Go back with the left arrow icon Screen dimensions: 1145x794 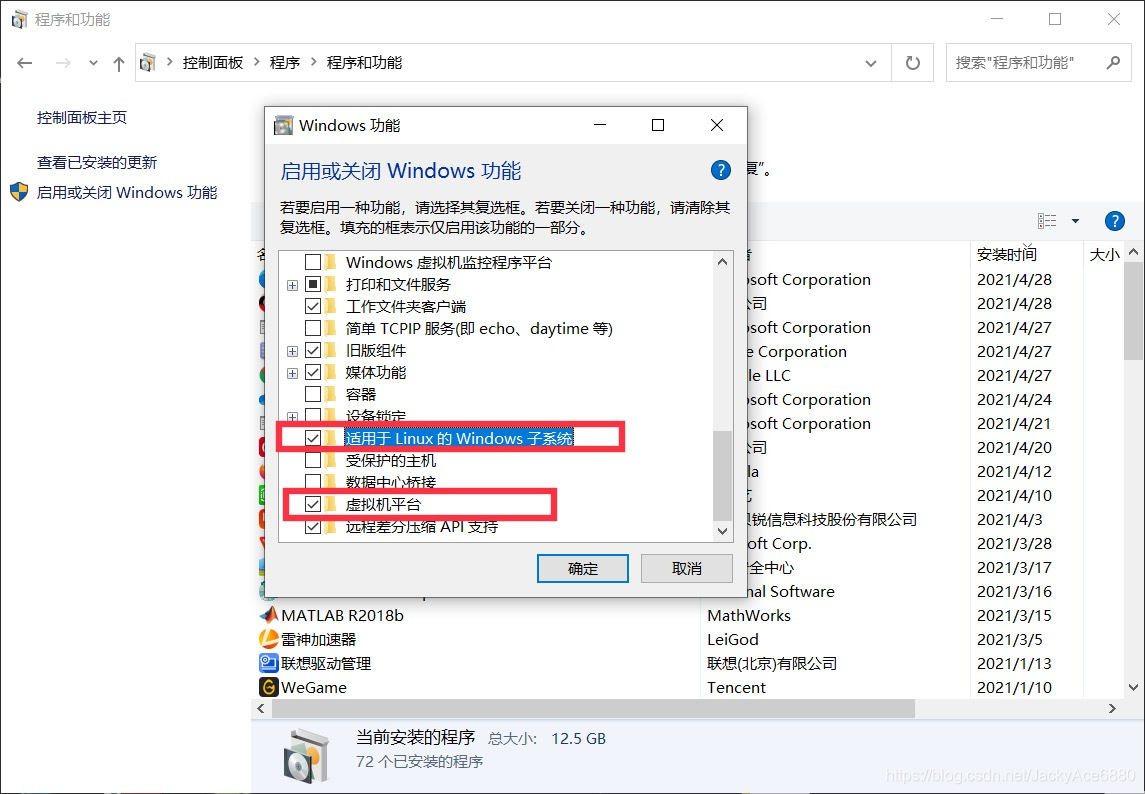(x=25, y=63)
